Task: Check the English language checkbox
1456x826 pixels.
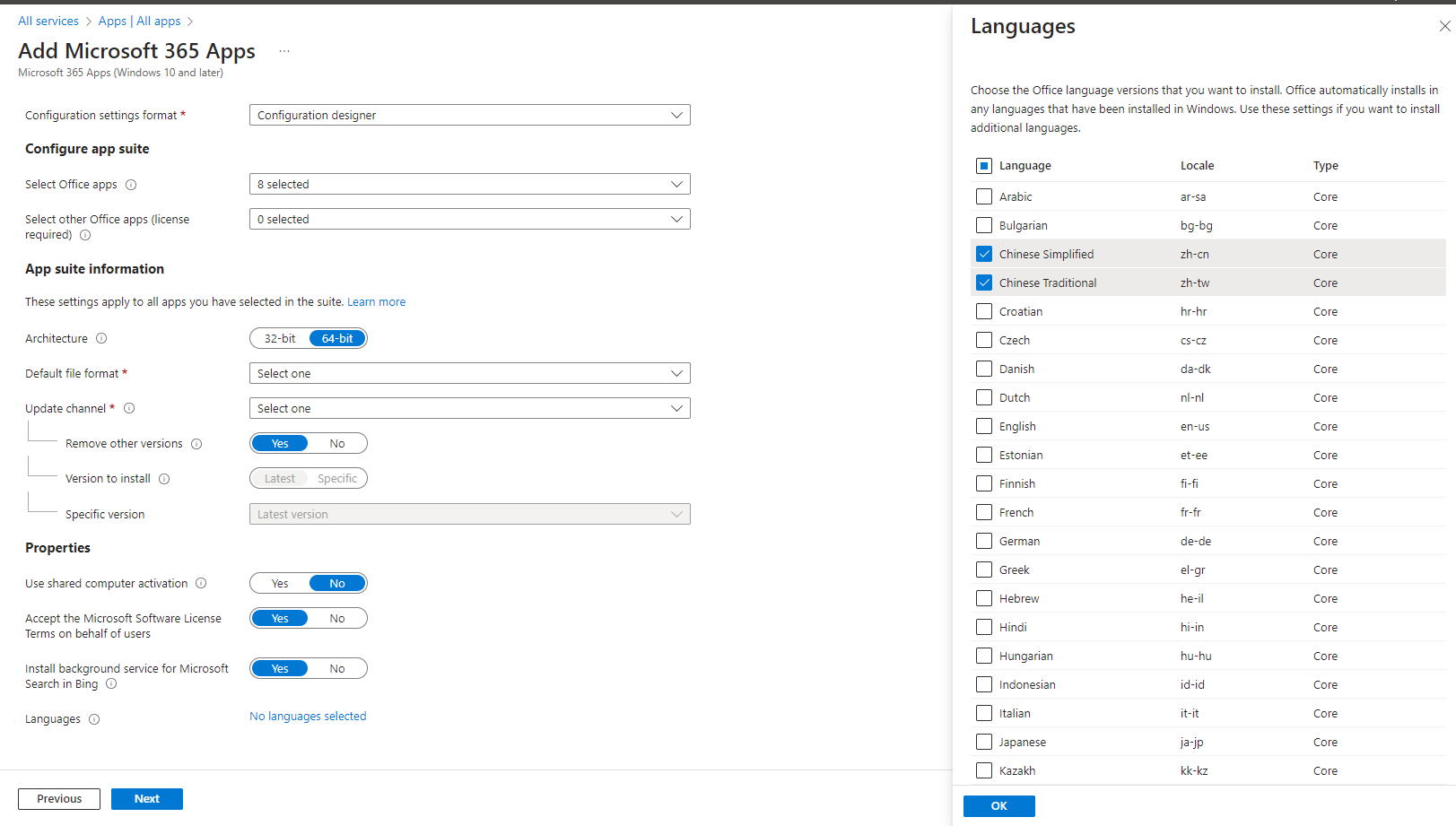Action: point(984,426)
